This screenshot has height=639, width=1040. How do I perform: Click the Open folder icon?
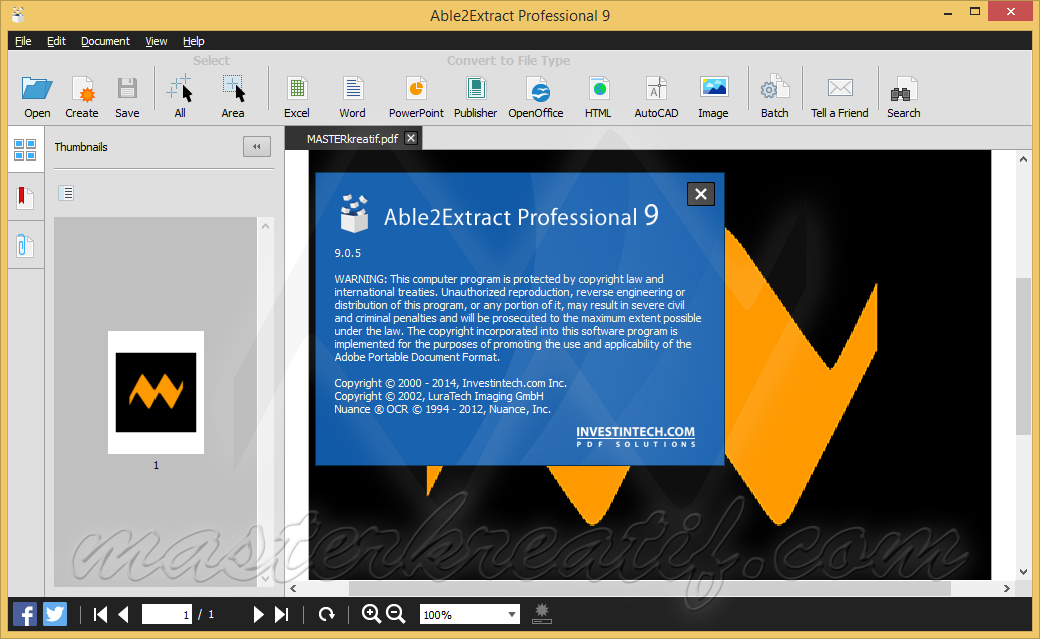click(37, 89)
